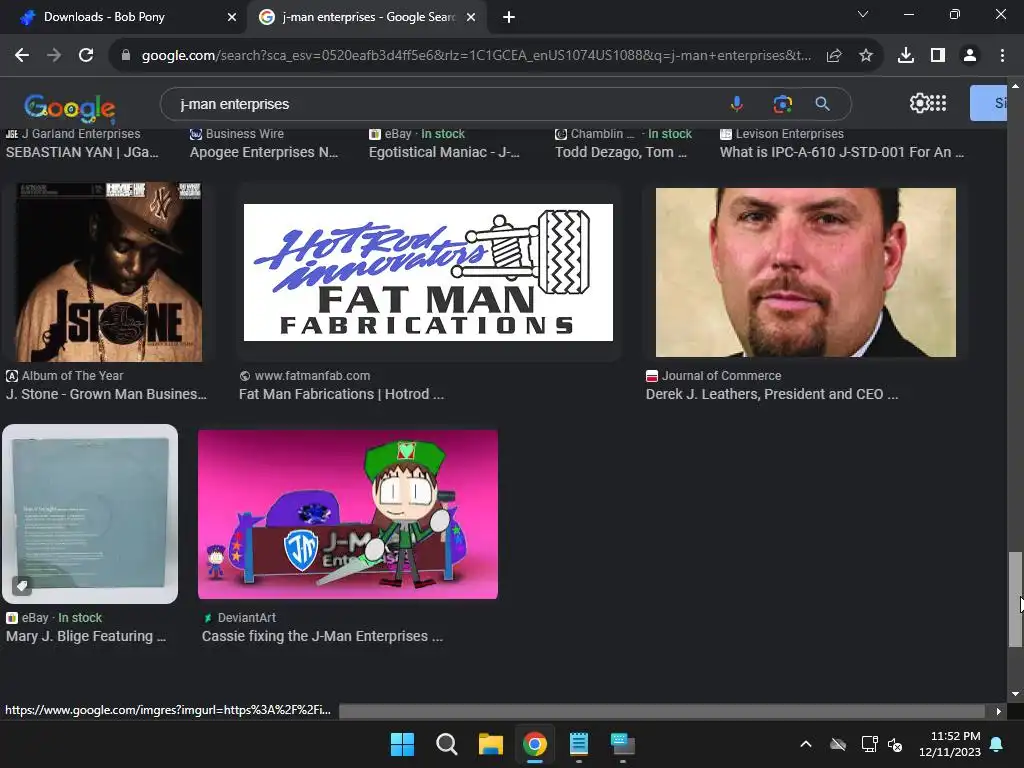Close the Google Search tab
The image size is (1024, 768).
point(471,17)
